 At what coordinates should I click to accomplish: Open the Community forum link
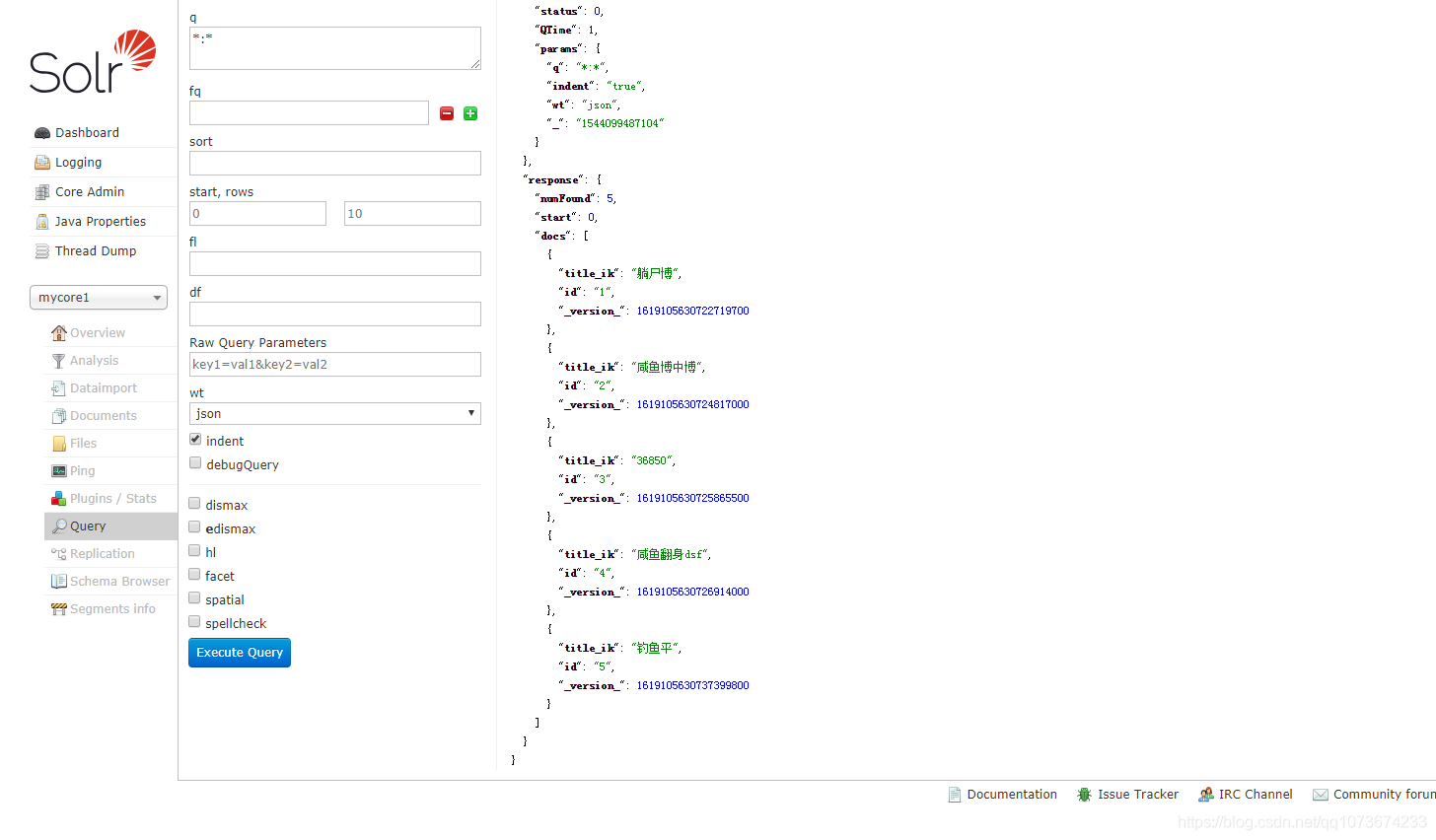pyautogui.click(x=1385, y=795)
